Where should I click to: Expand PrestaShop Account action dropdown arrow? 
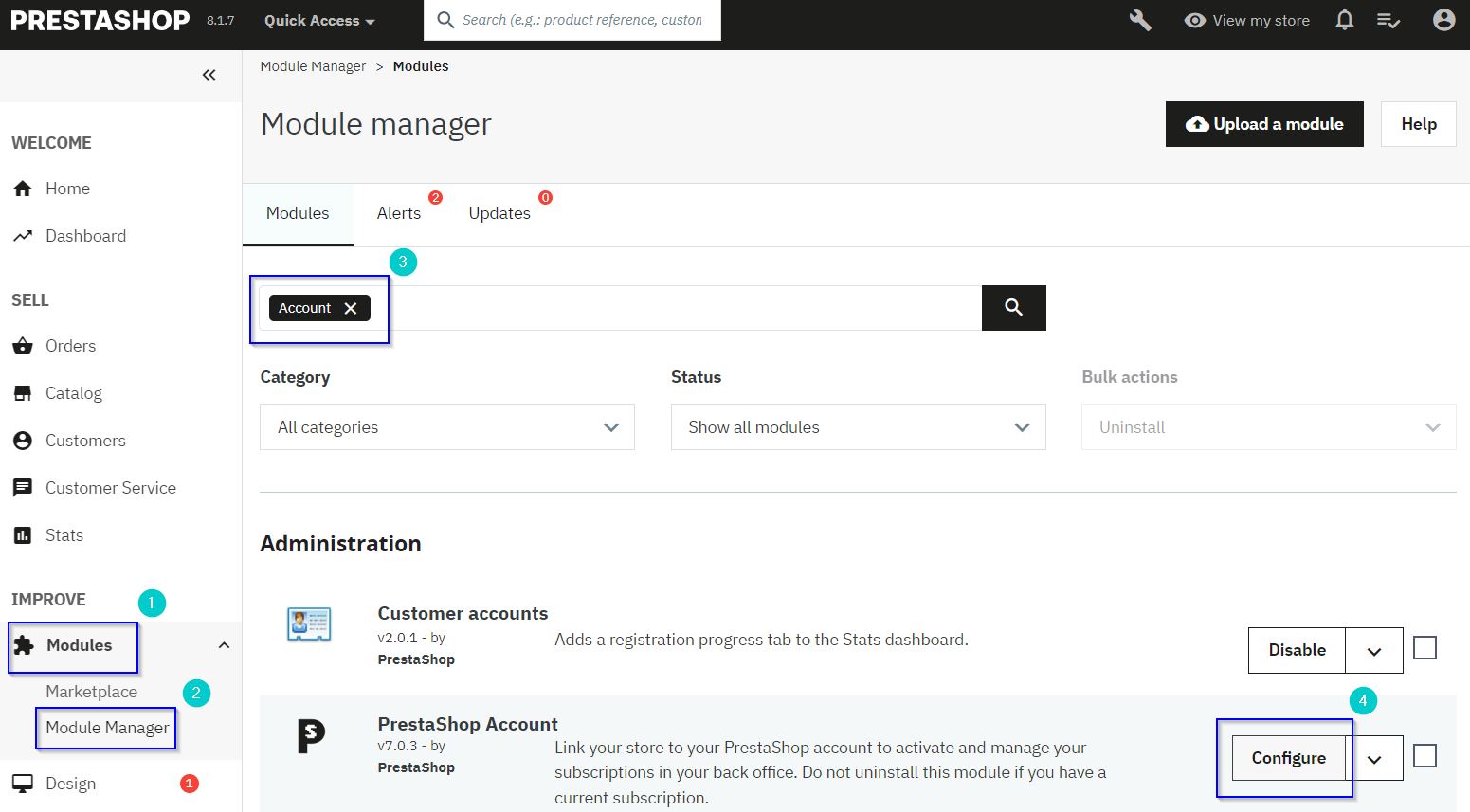pos(1374,758)
